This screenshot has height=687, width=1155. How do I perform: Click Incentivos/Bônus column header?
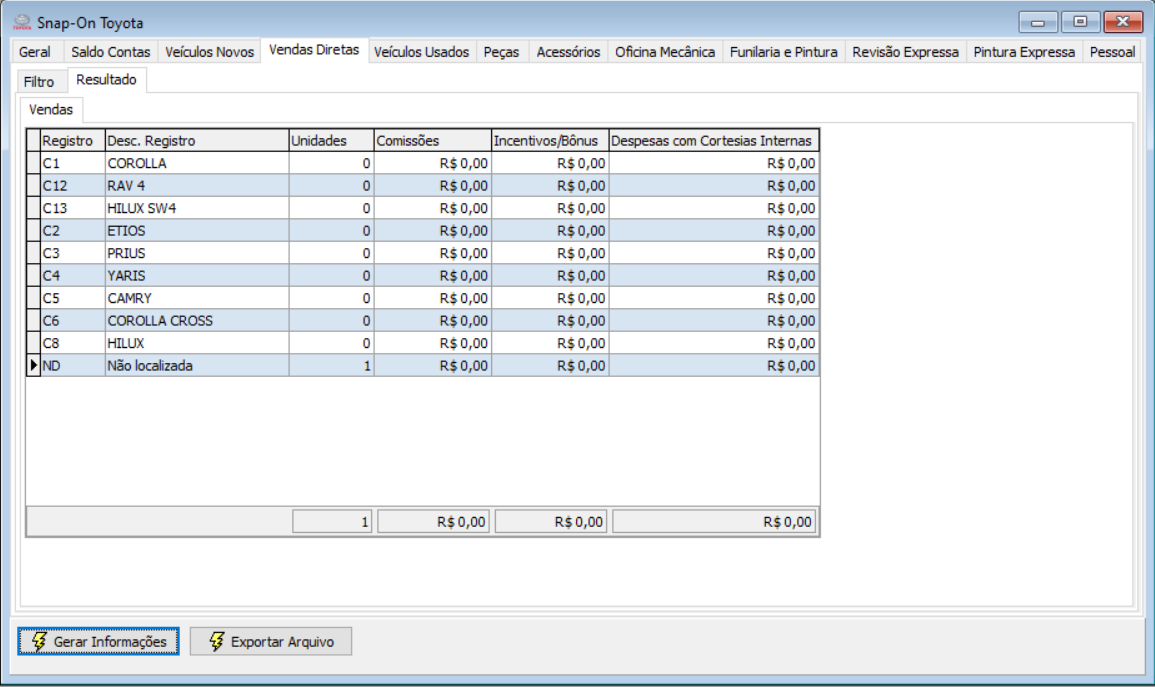[x=550, y=141]
